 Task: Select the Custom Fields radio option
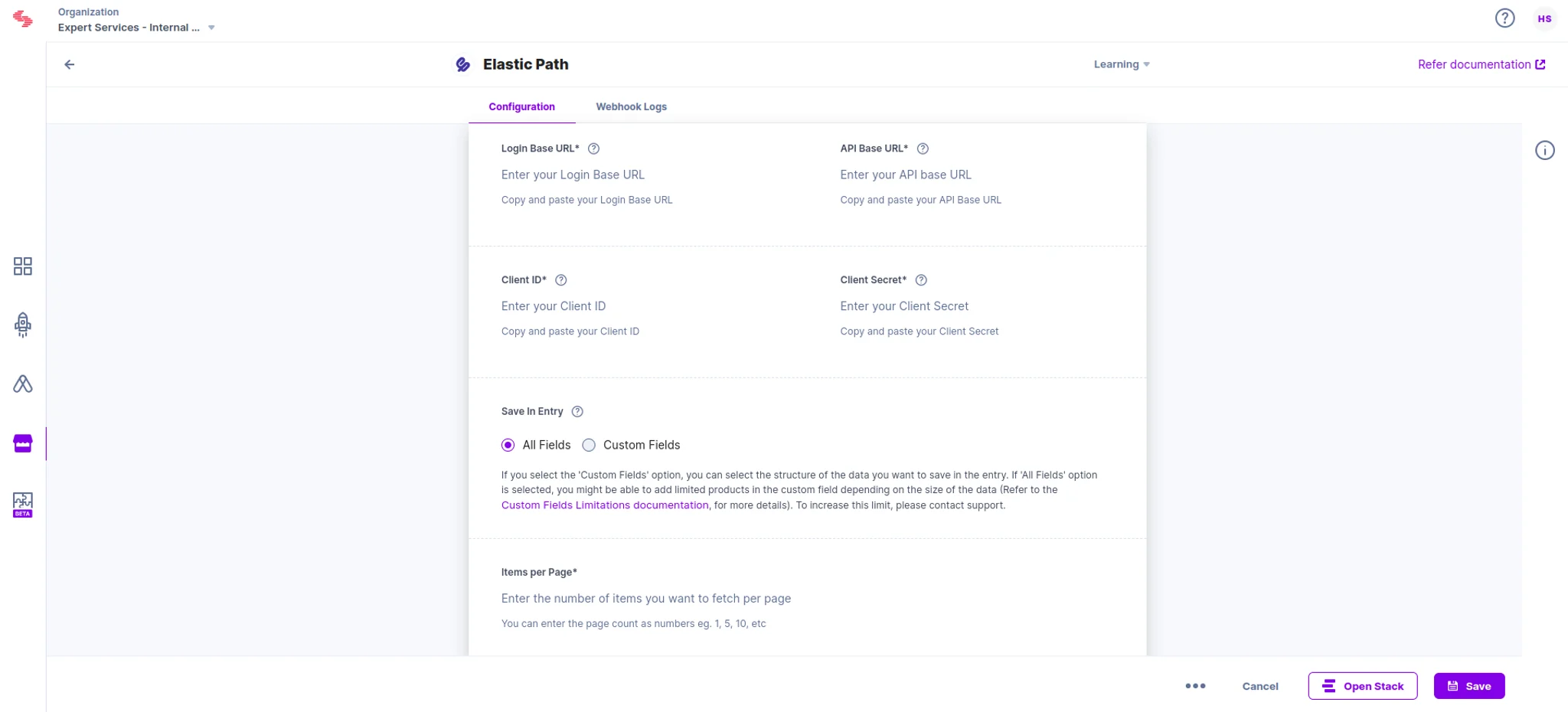click(589, 445)
